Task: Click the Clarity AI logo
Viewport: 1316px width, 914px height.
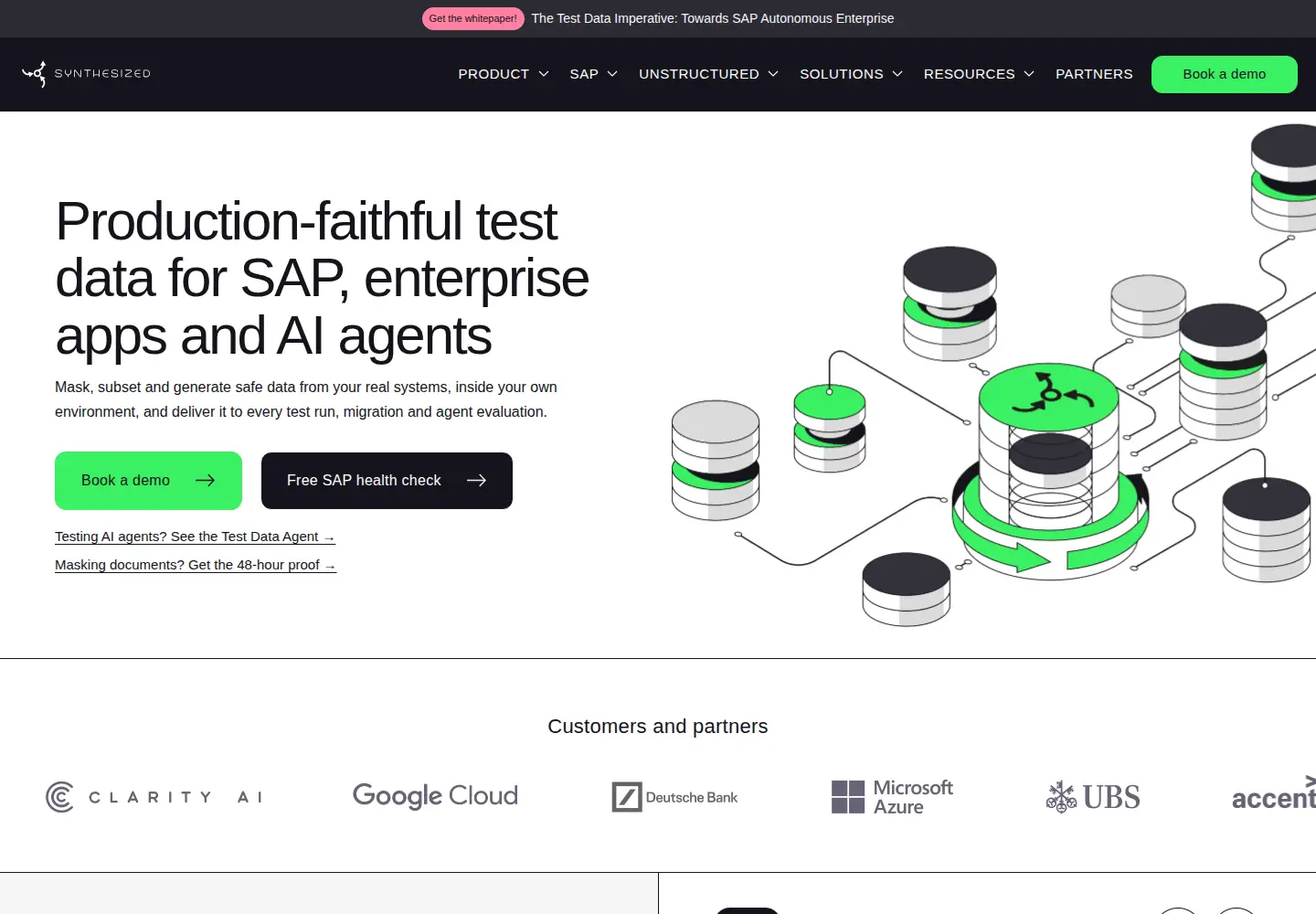Action: pyautogui.click(x=154, y=797)
